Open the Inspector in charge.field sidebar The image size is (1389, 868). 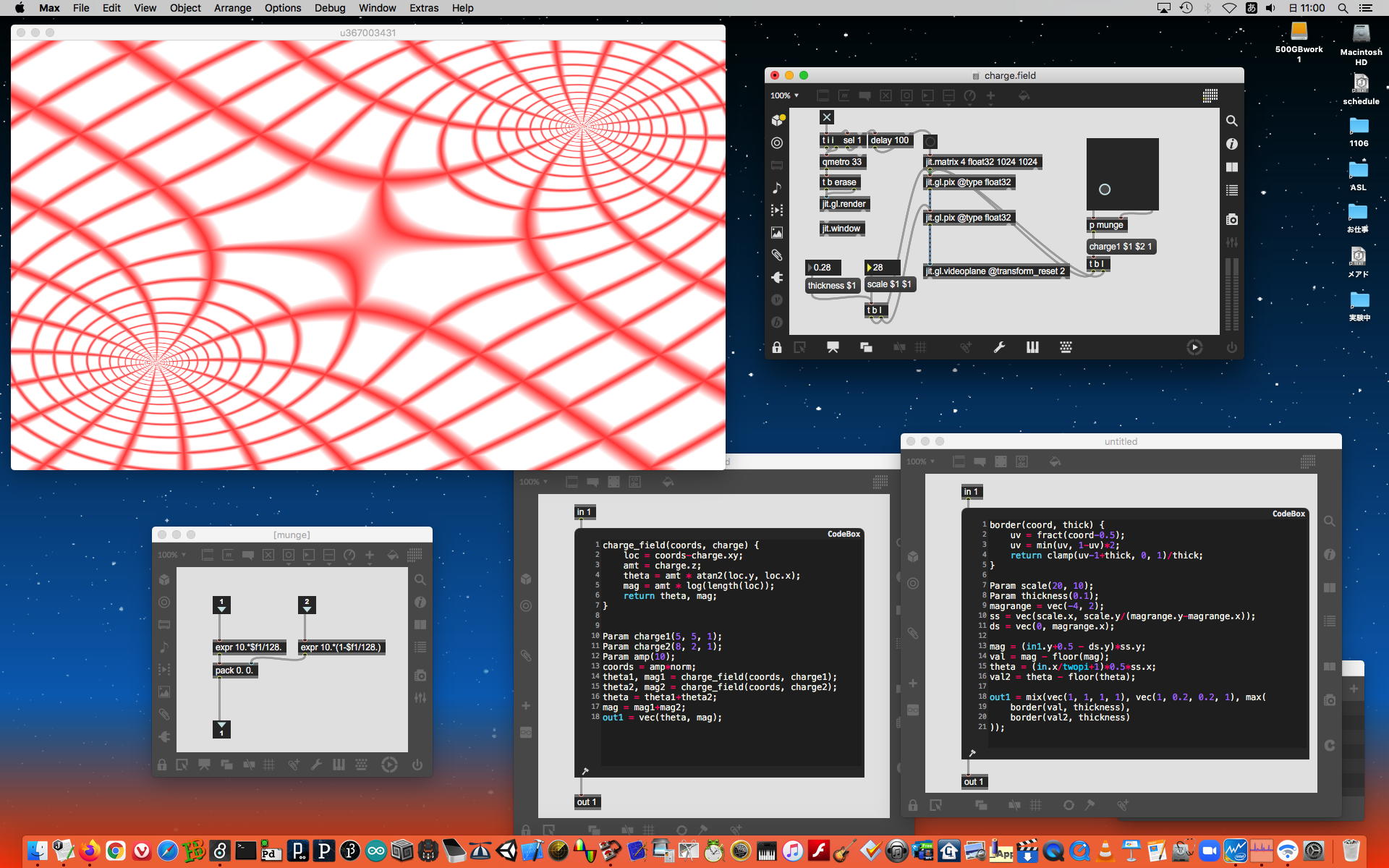click(x=1231, y=144)
